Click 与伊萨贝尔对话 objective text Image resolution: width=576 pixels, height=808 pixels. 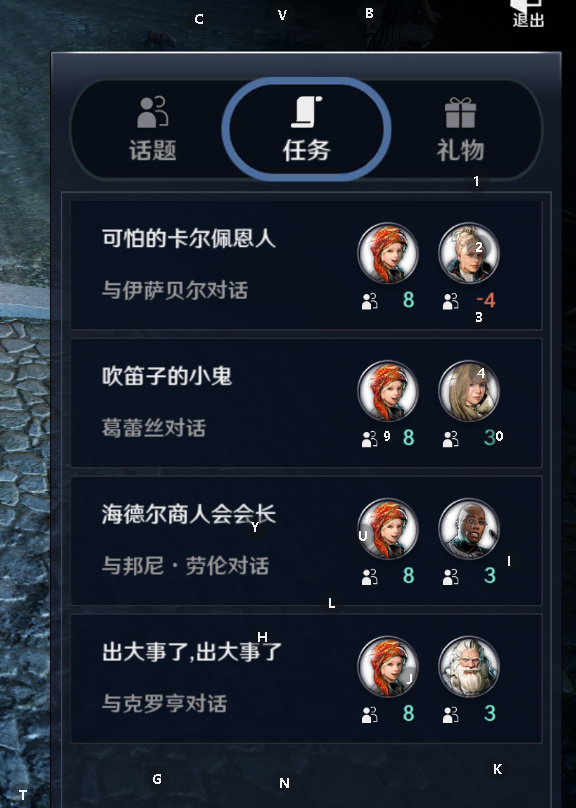[175, 290]
